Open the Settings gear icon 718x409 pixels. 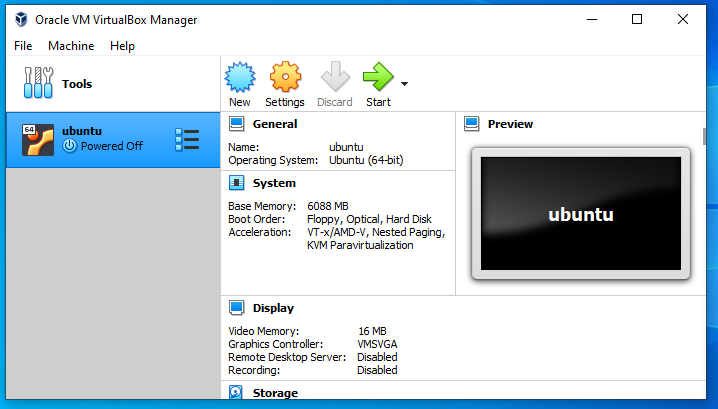(285, 77)
